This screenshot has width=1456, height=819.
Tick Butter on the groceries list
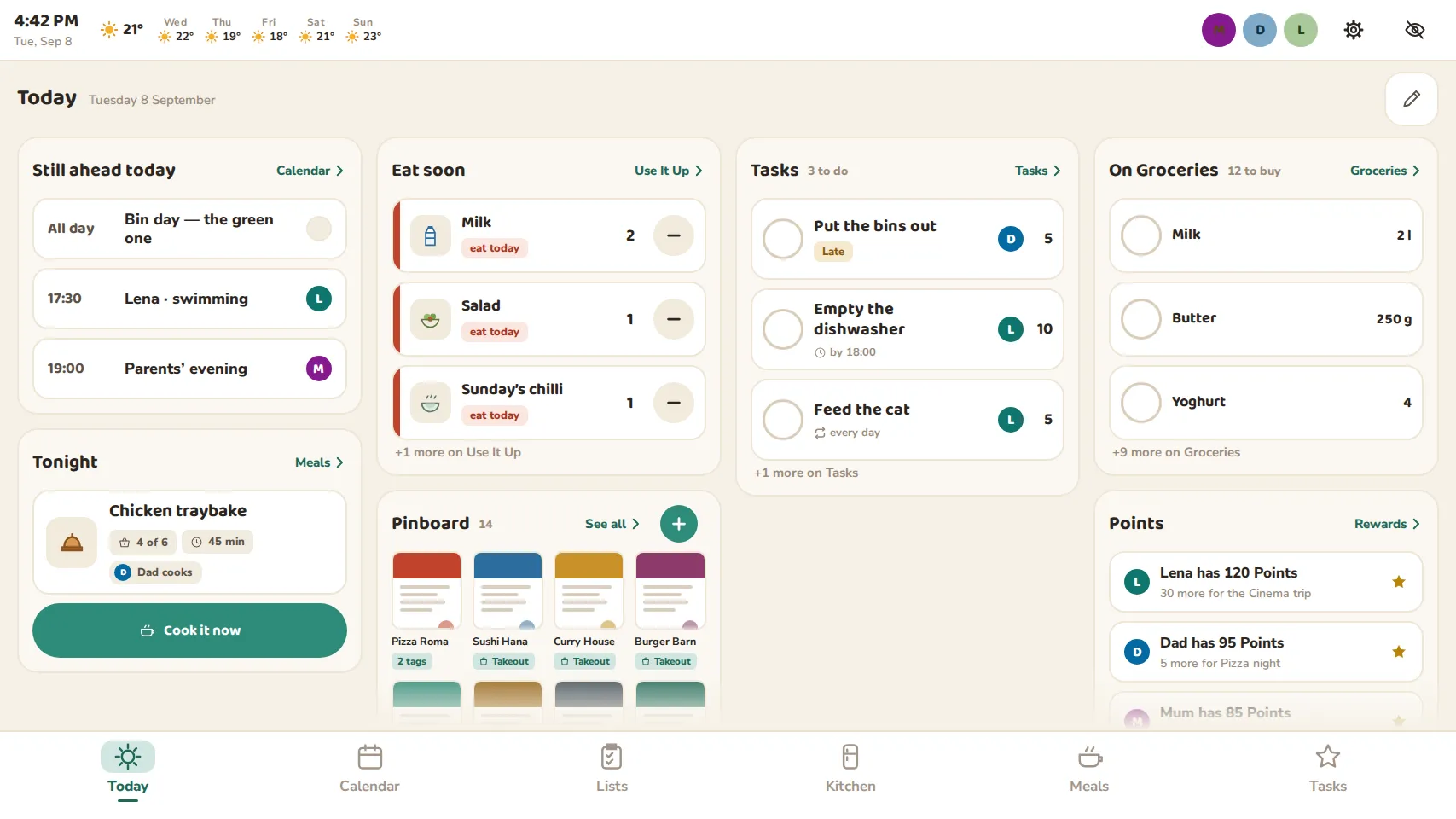point(1141,319)
